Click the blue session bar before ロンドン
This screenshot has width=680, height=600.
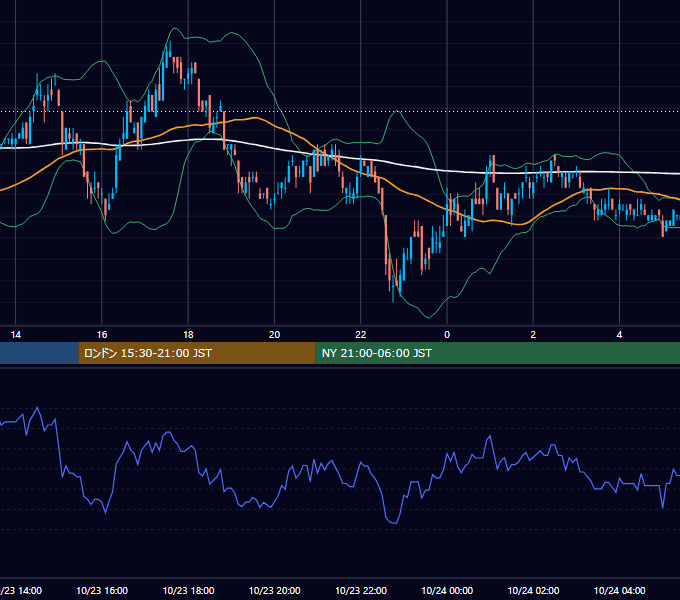pyautogui.click(x=39, y=353)
